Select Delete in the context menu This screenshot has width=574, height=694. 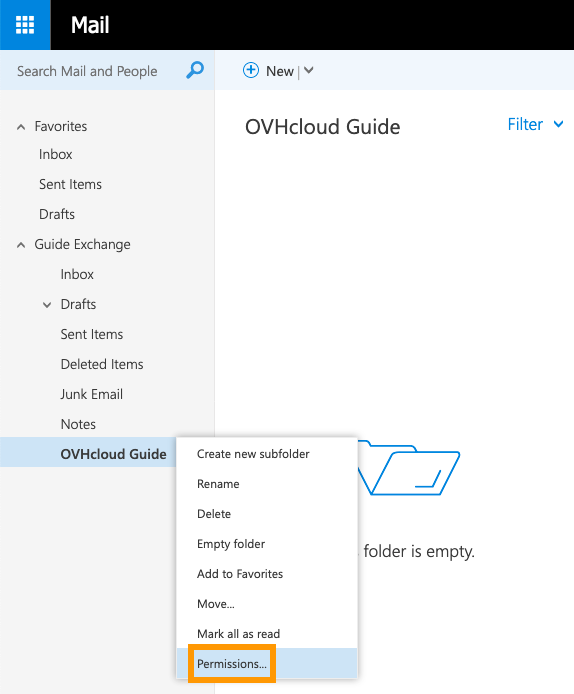(x=267, y=514)
